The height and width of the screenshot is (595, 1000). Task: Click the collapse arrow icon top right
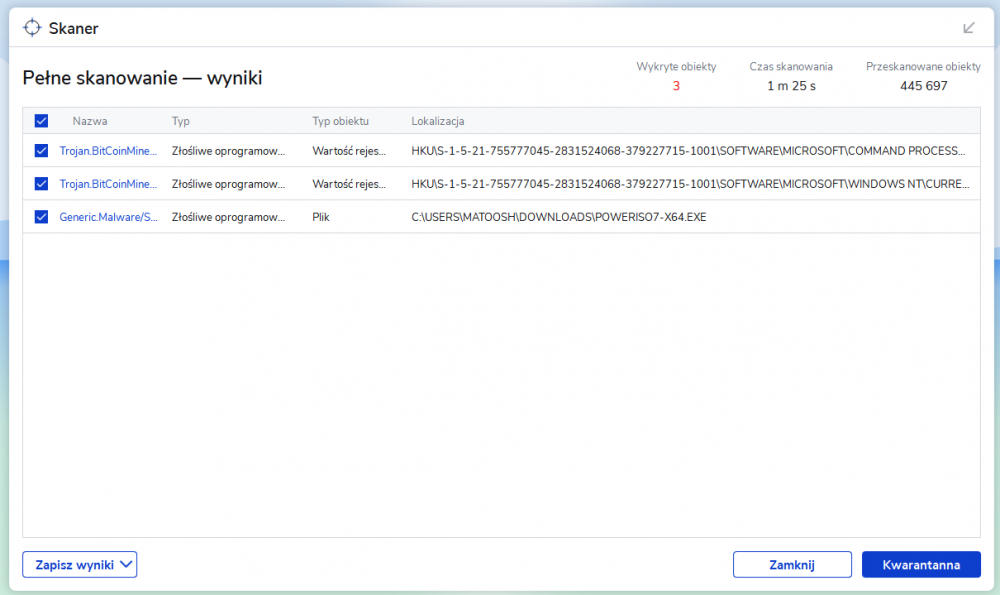[969, 28]
